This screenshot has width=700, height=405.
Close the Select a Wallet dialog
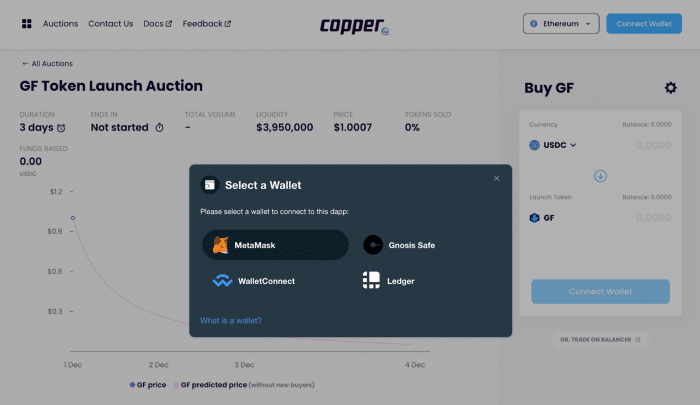(496, 178)
